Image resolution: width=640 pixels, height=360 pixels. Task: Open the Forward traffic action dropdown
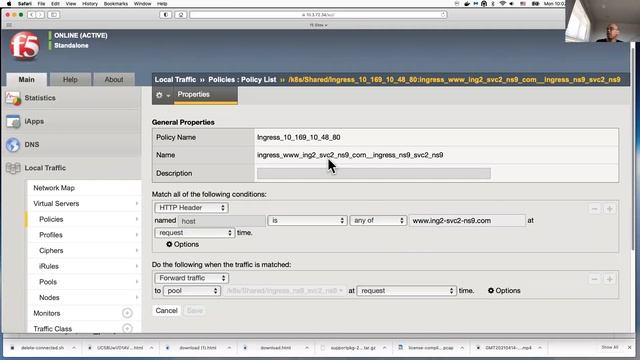tap(191, 278)
